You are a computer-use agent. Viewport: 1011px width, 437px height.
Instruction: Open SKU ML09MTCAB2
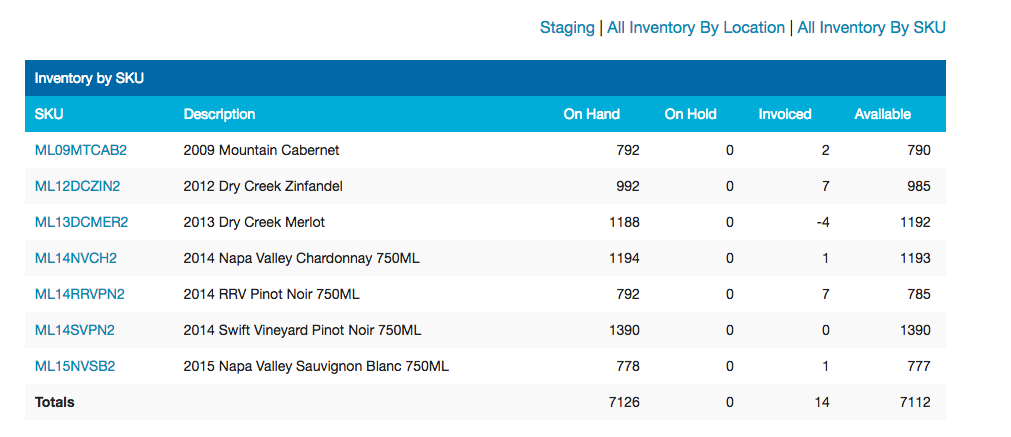point(81,150)
